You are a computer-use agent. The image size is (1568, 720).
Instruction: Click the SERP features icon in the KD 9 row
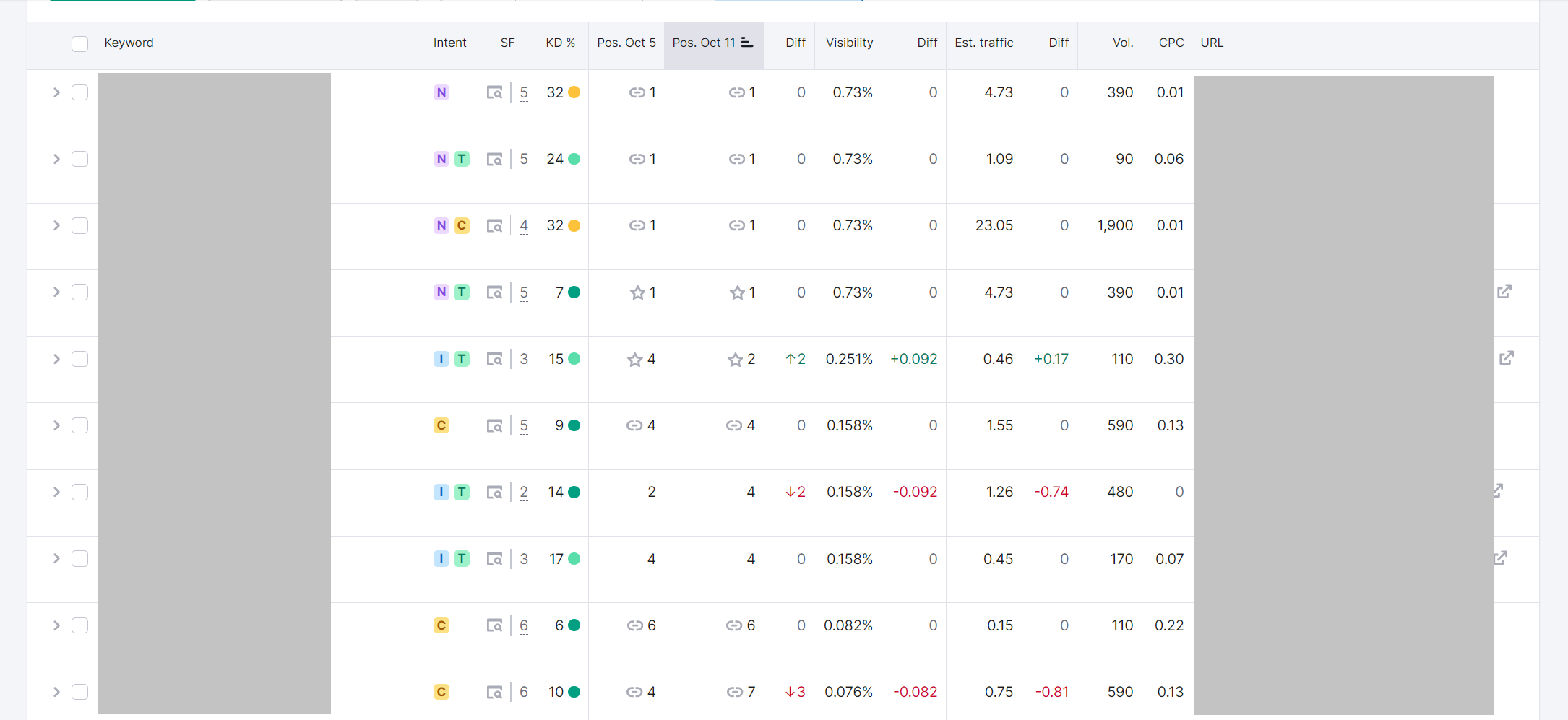[494, 426]
